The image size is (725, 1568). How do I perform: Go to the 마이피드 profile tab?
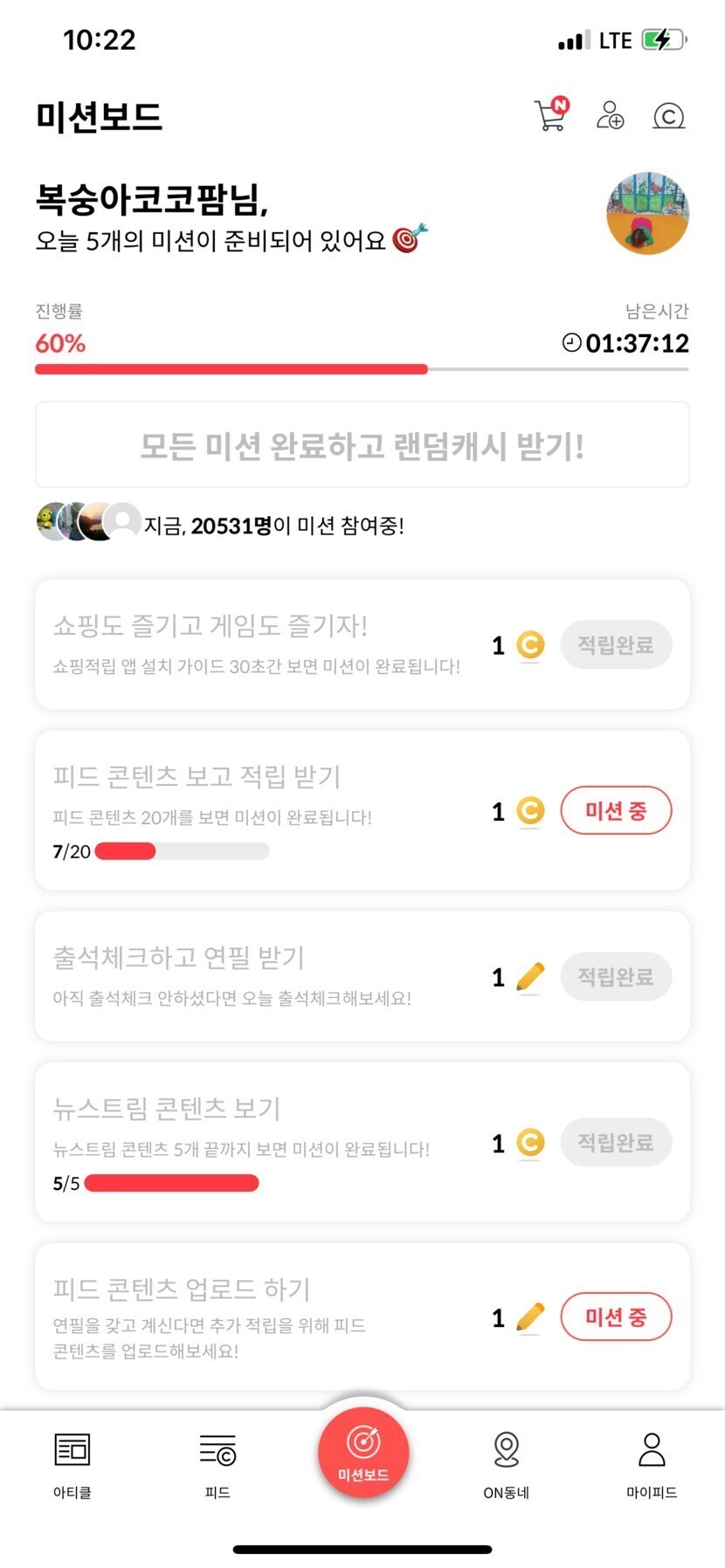[x=652, y=1450]
